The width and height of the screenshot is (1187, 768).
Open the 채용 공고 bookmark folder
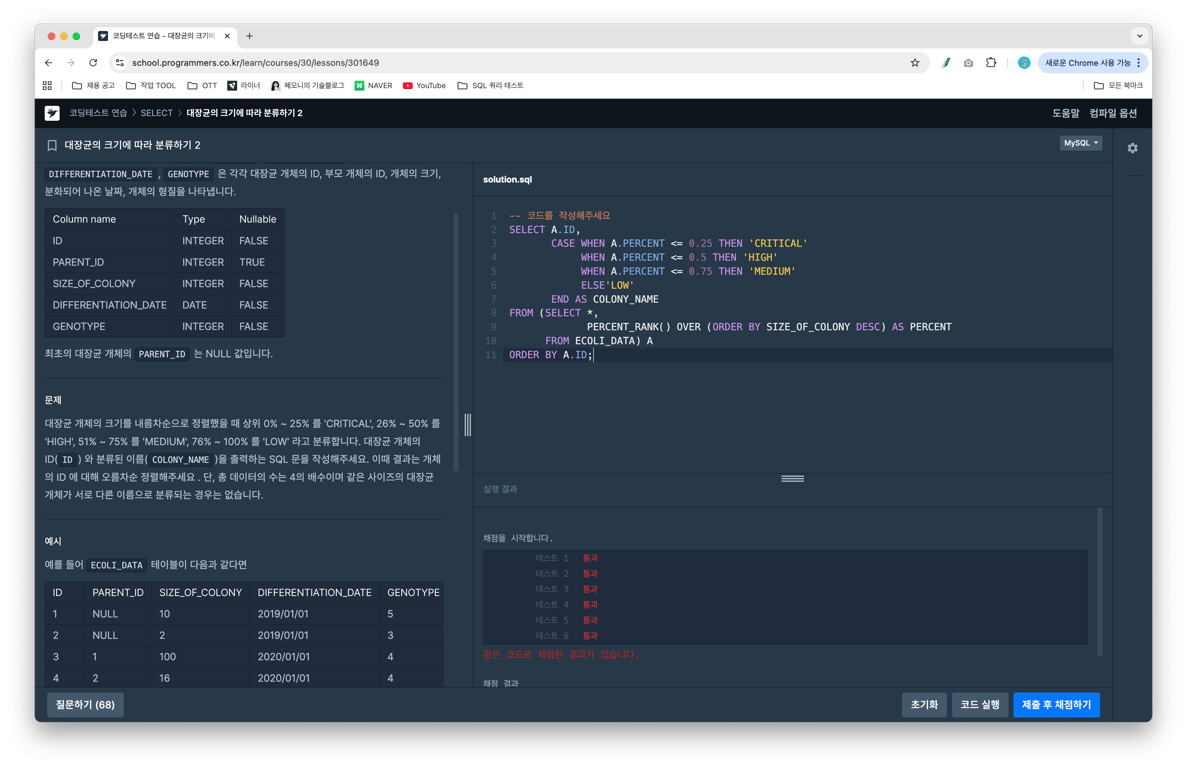pyautogui.click(x=93, y=86)
